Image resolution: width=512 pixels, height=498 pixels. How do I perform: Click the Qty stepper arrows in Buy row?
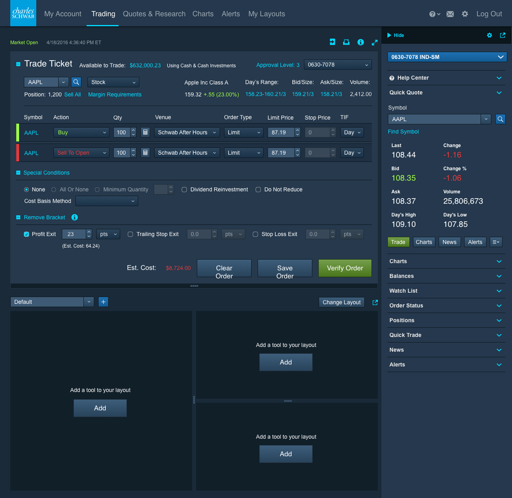[133, 132]
